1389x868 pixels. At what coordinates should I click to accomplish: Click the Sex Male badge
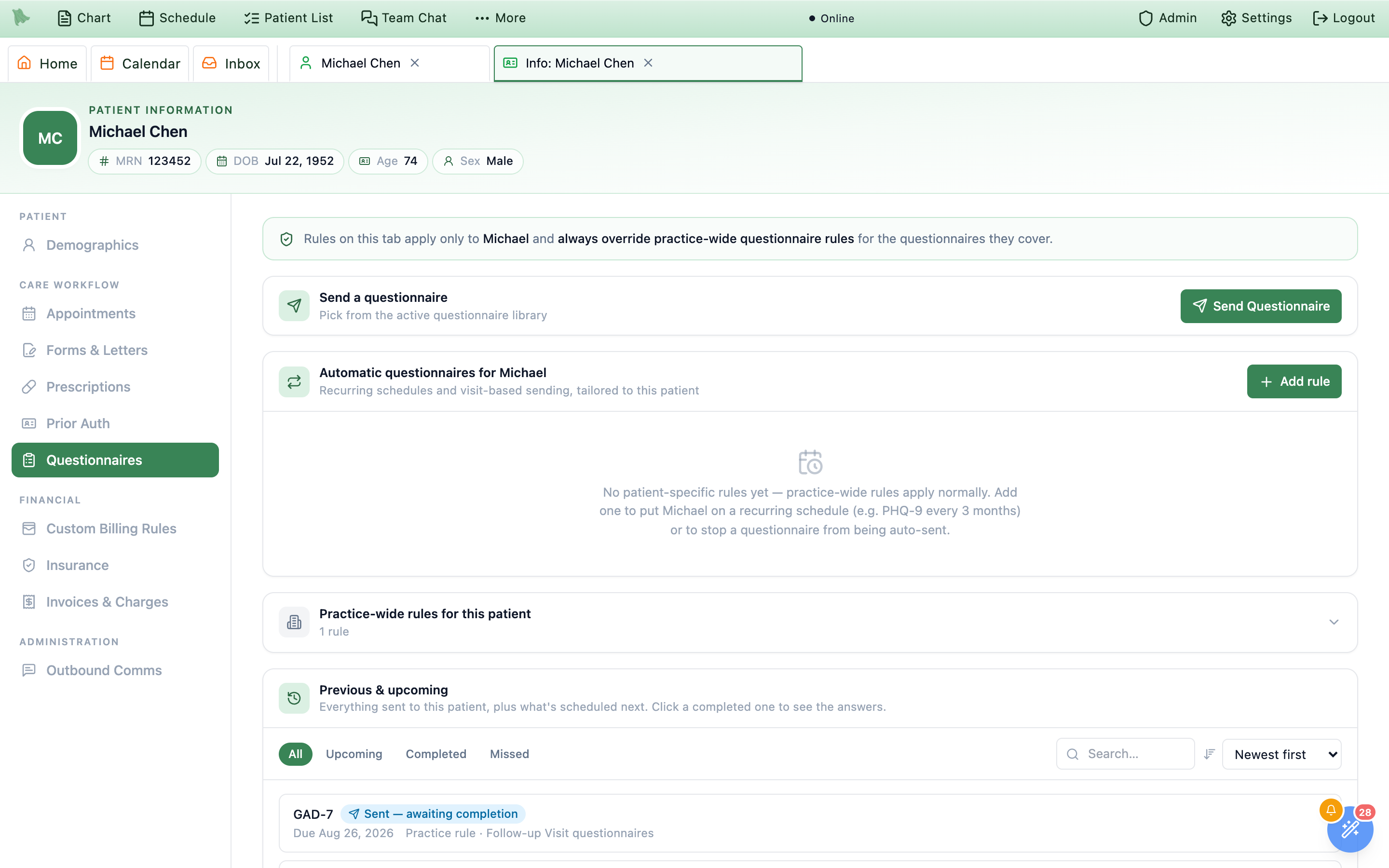tap(477, 162)
